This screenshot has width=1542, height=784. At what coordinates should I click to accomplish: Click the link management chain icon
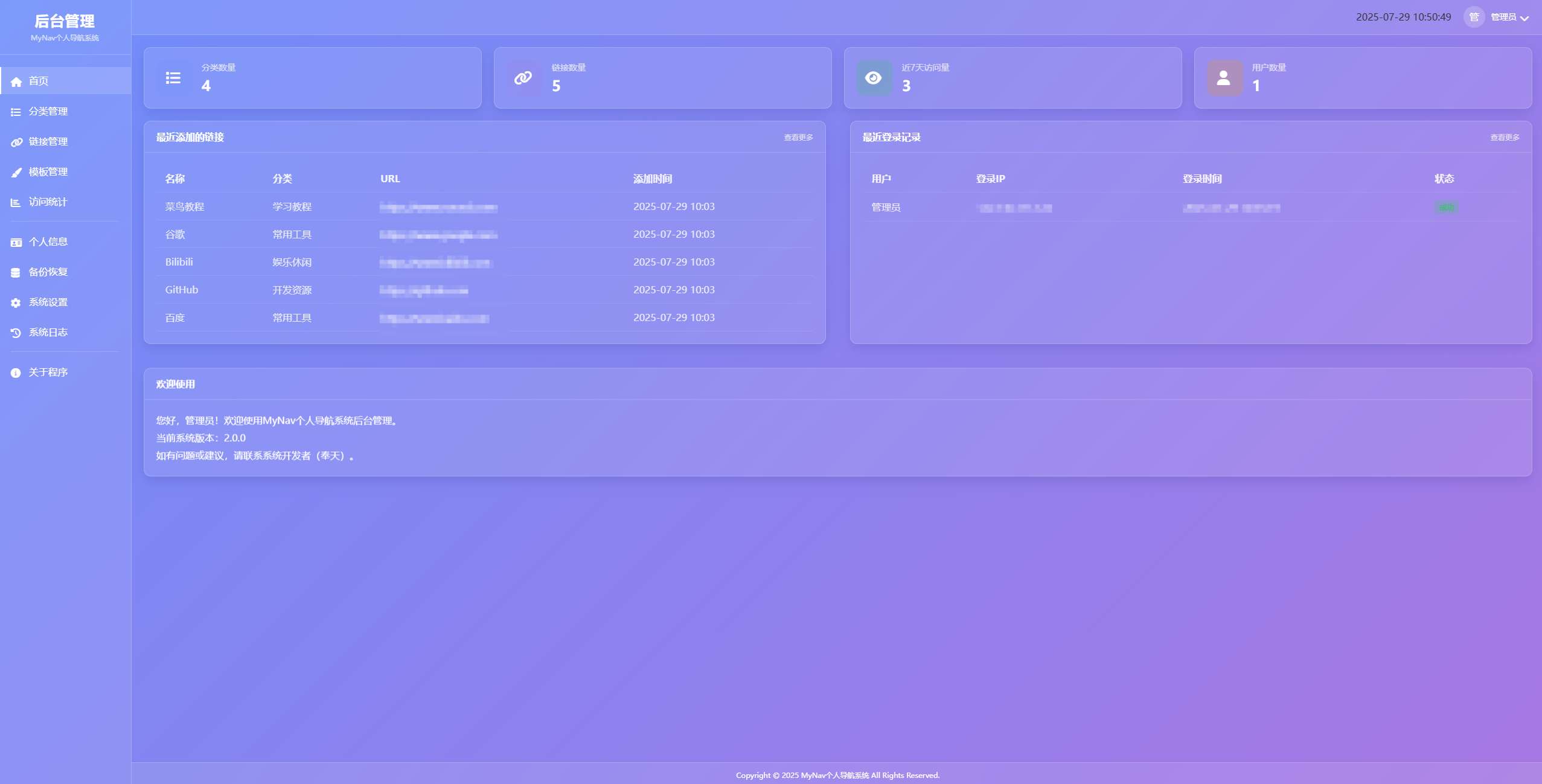click(x=16, y=142)
